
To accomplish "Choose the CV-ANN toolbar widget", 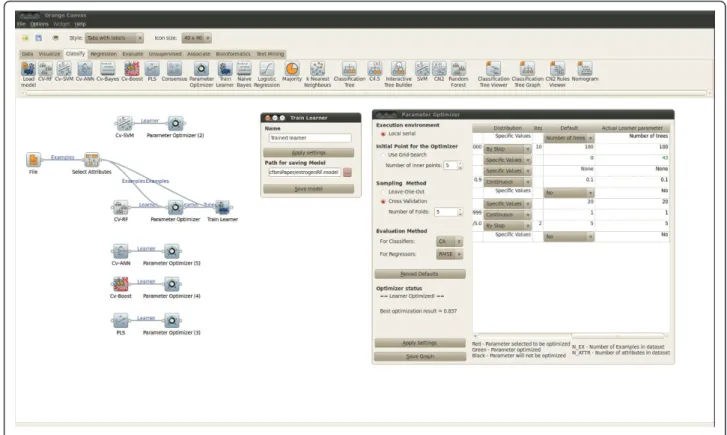I will click(x=85, y=69).
